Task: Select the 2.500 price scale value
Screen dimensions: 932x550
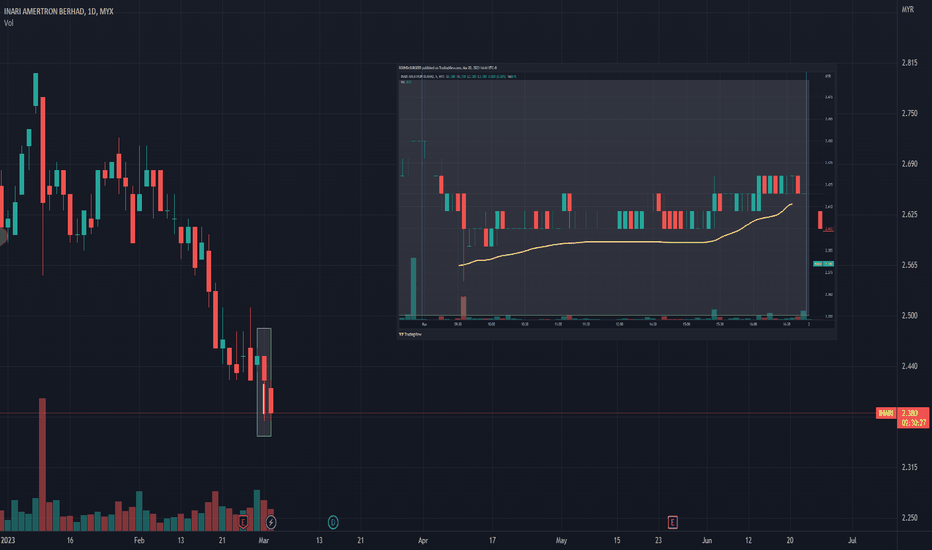Action: coord(909,315)
